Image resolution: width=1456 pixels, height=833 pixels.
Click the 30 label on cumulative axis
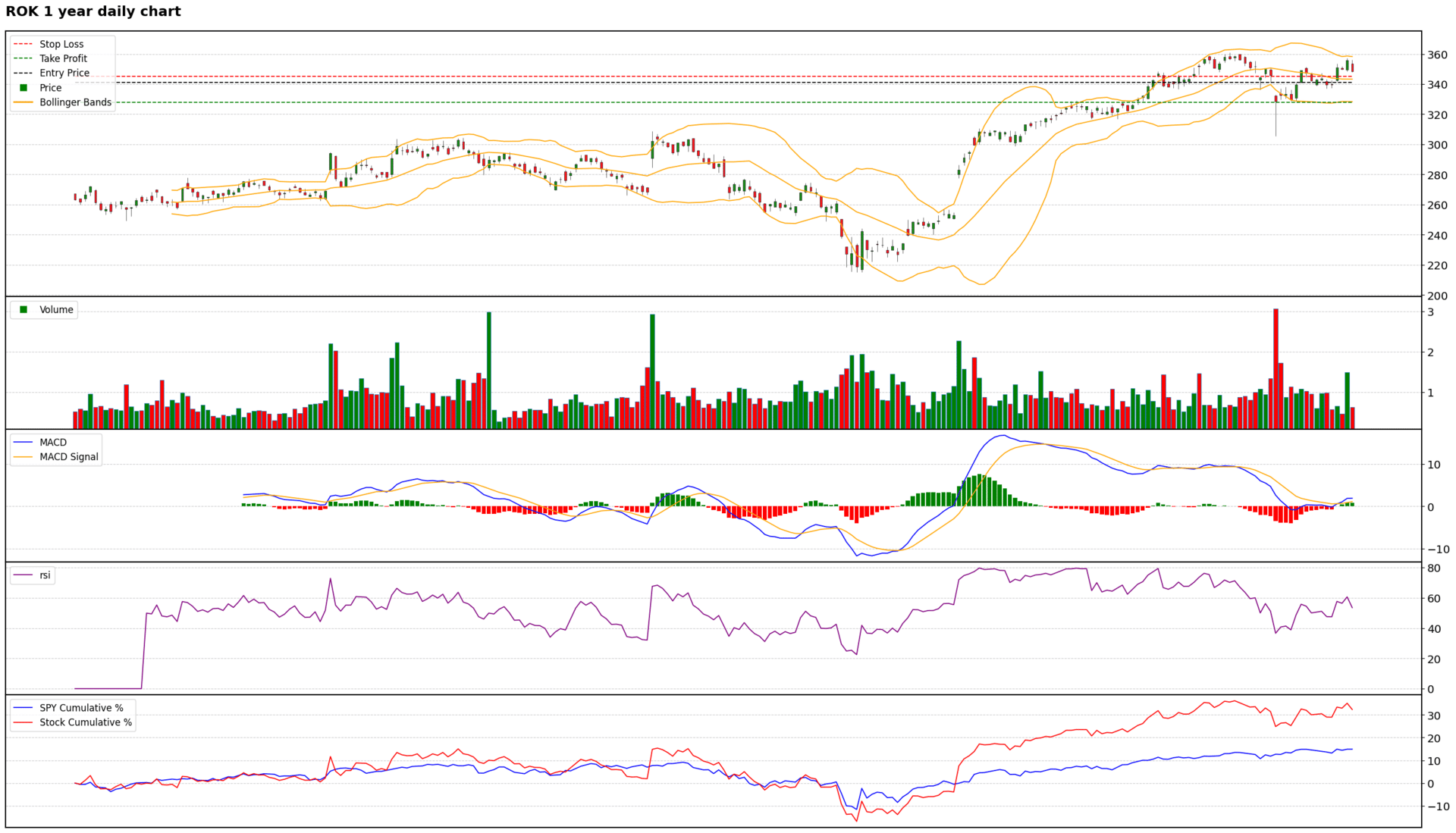click(1434, 716)
